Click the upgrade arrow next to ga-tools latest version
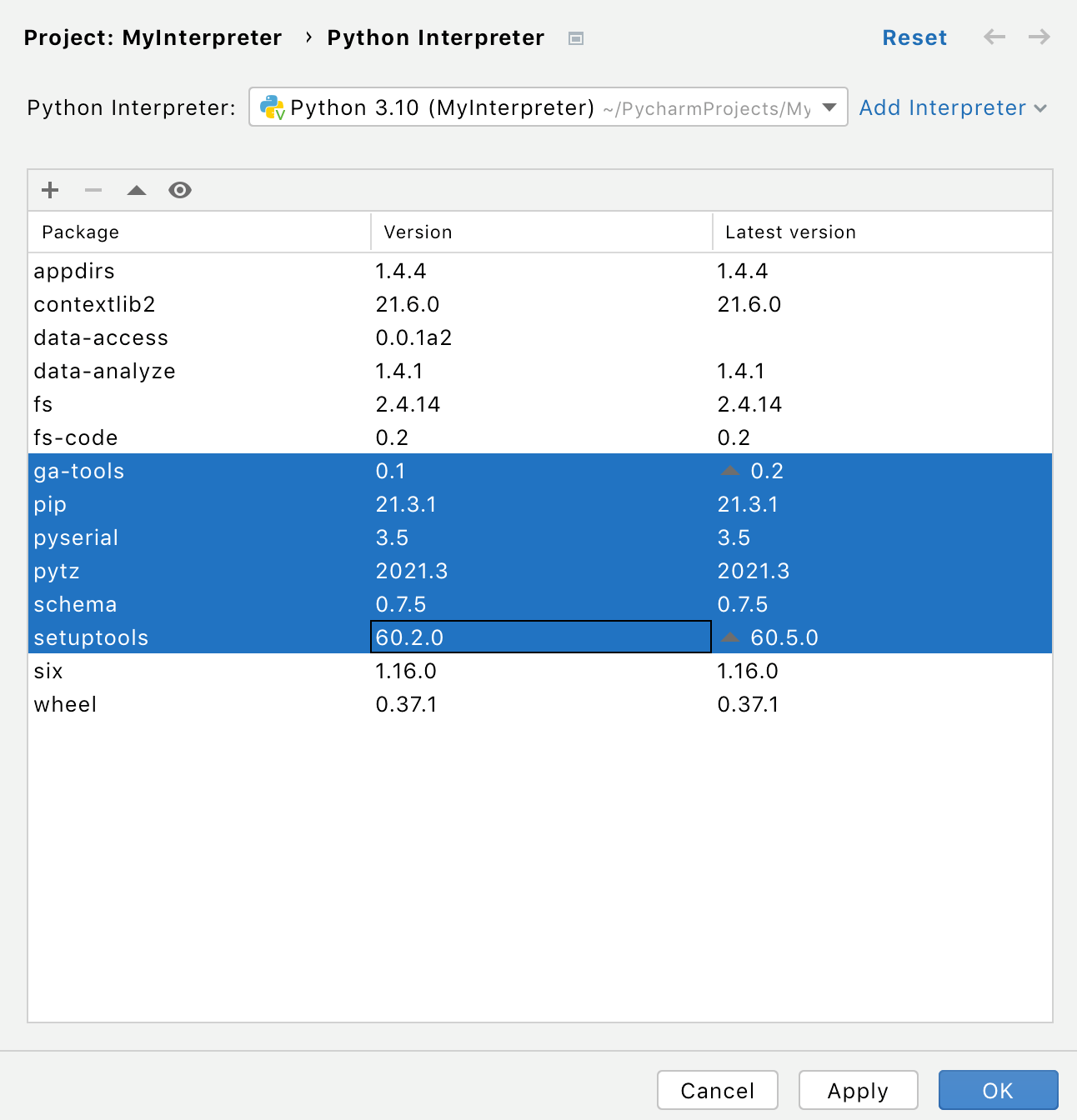1077x1120 pixels. [730, 470]
